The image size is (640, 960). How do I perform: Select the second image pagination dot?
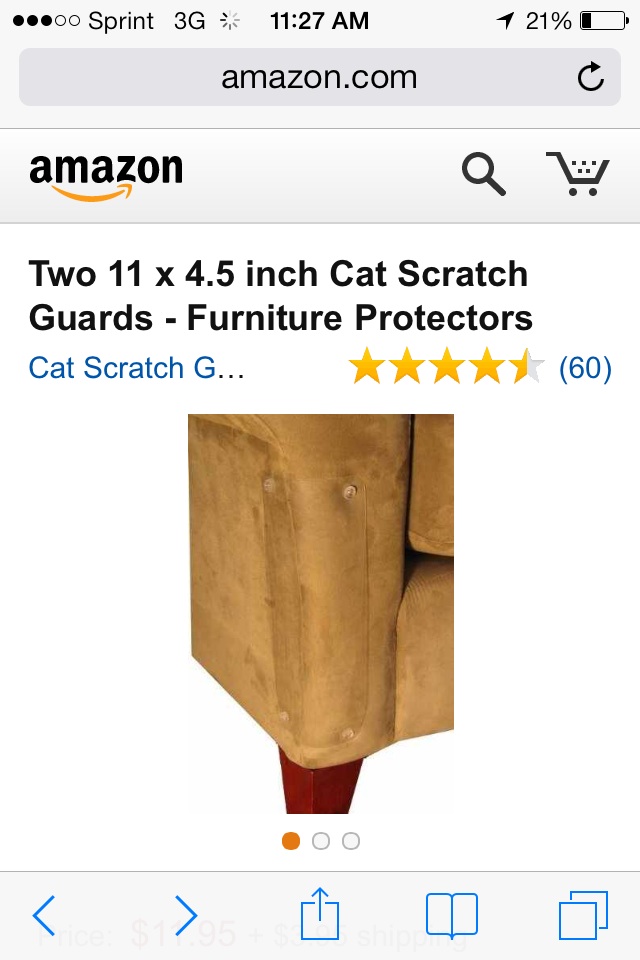pos(321,841)
